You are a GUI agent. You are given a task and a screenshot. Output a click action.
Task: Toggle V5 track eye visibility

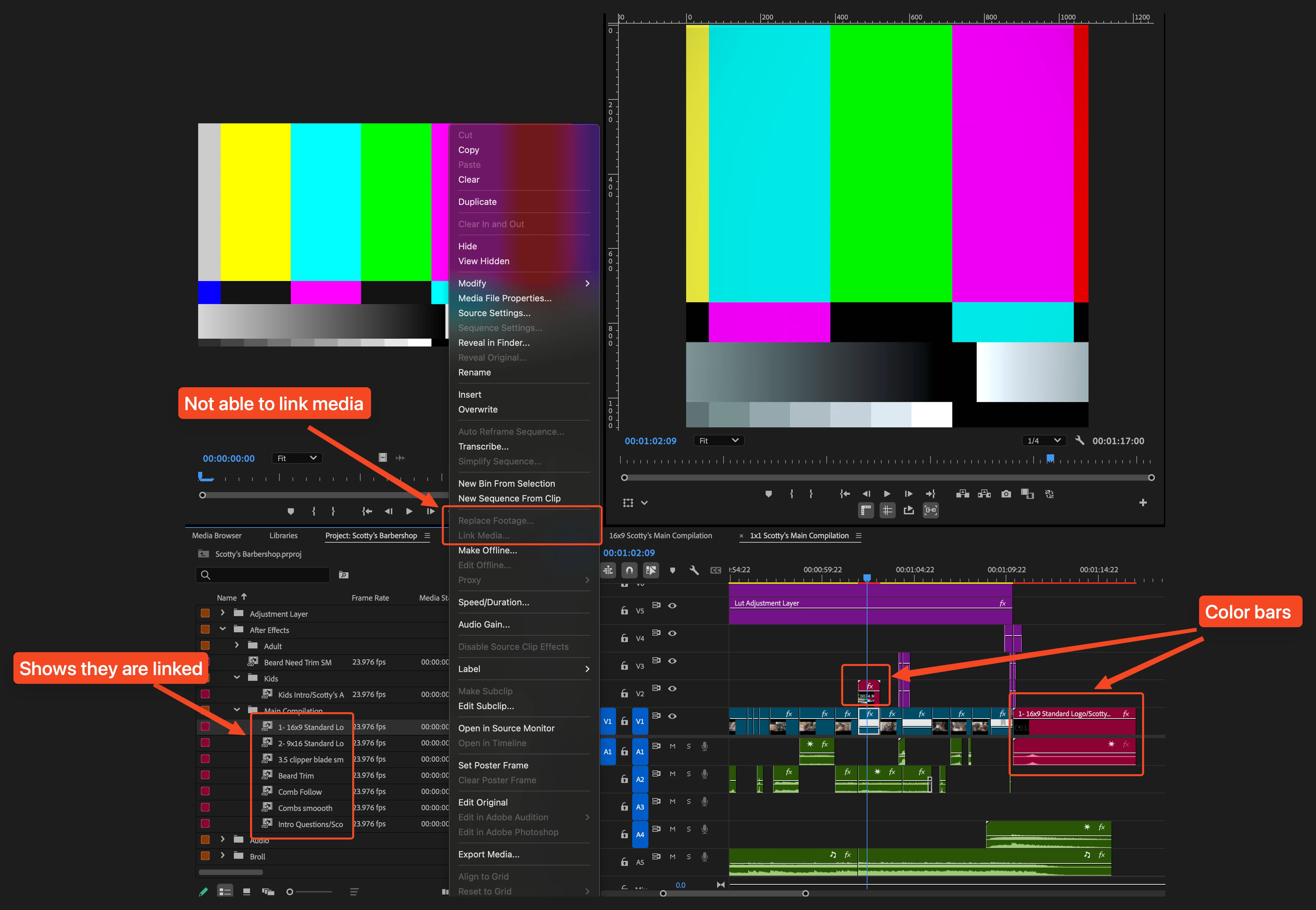pyautogui.click(x=673, y=606)
